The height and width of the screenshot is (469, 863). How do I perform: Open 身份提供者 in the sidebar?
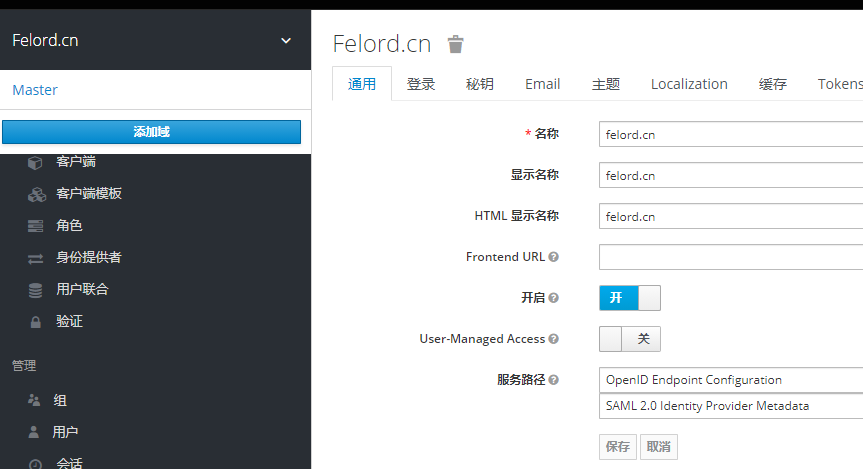point(89,258)
